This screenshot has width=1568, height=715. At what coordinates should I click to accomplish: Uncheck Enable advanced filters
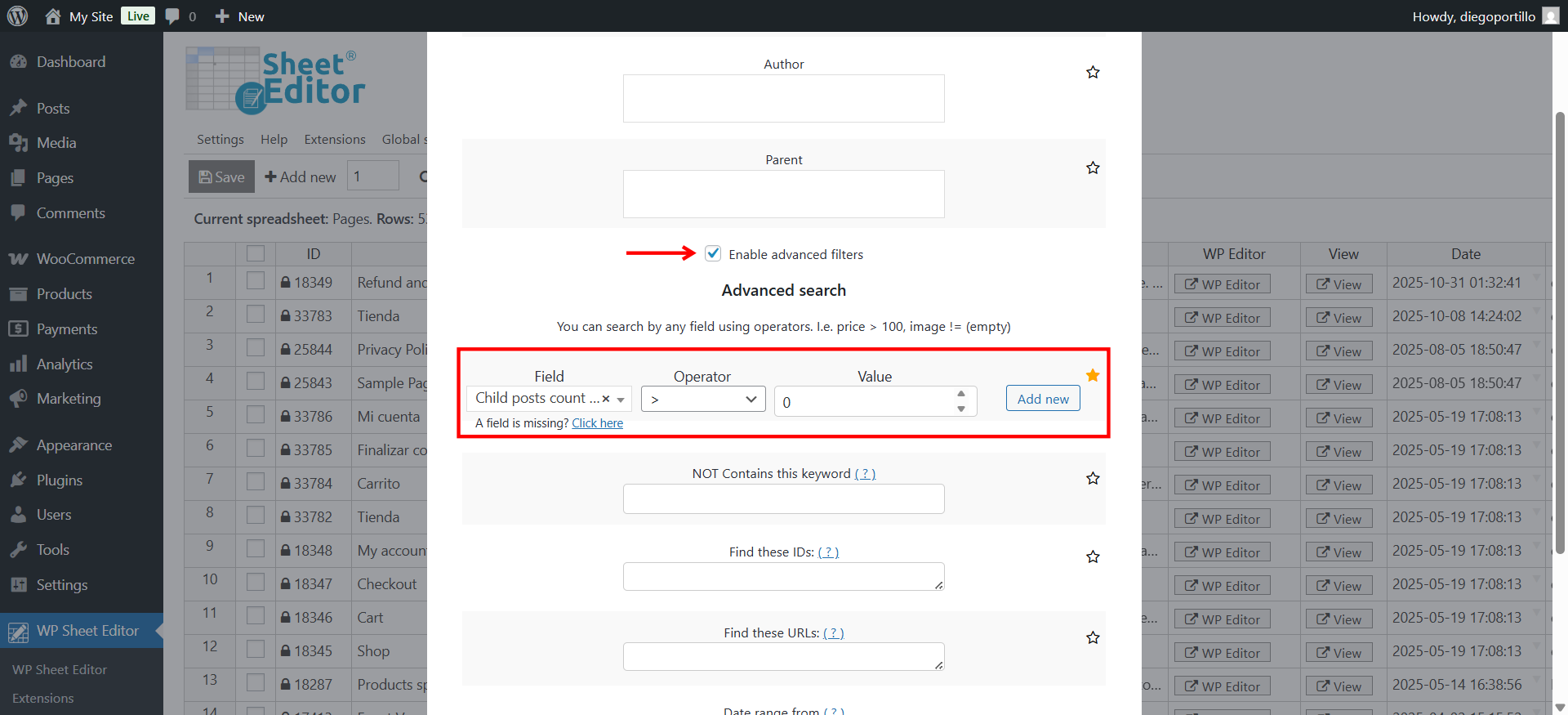[713, 253]
